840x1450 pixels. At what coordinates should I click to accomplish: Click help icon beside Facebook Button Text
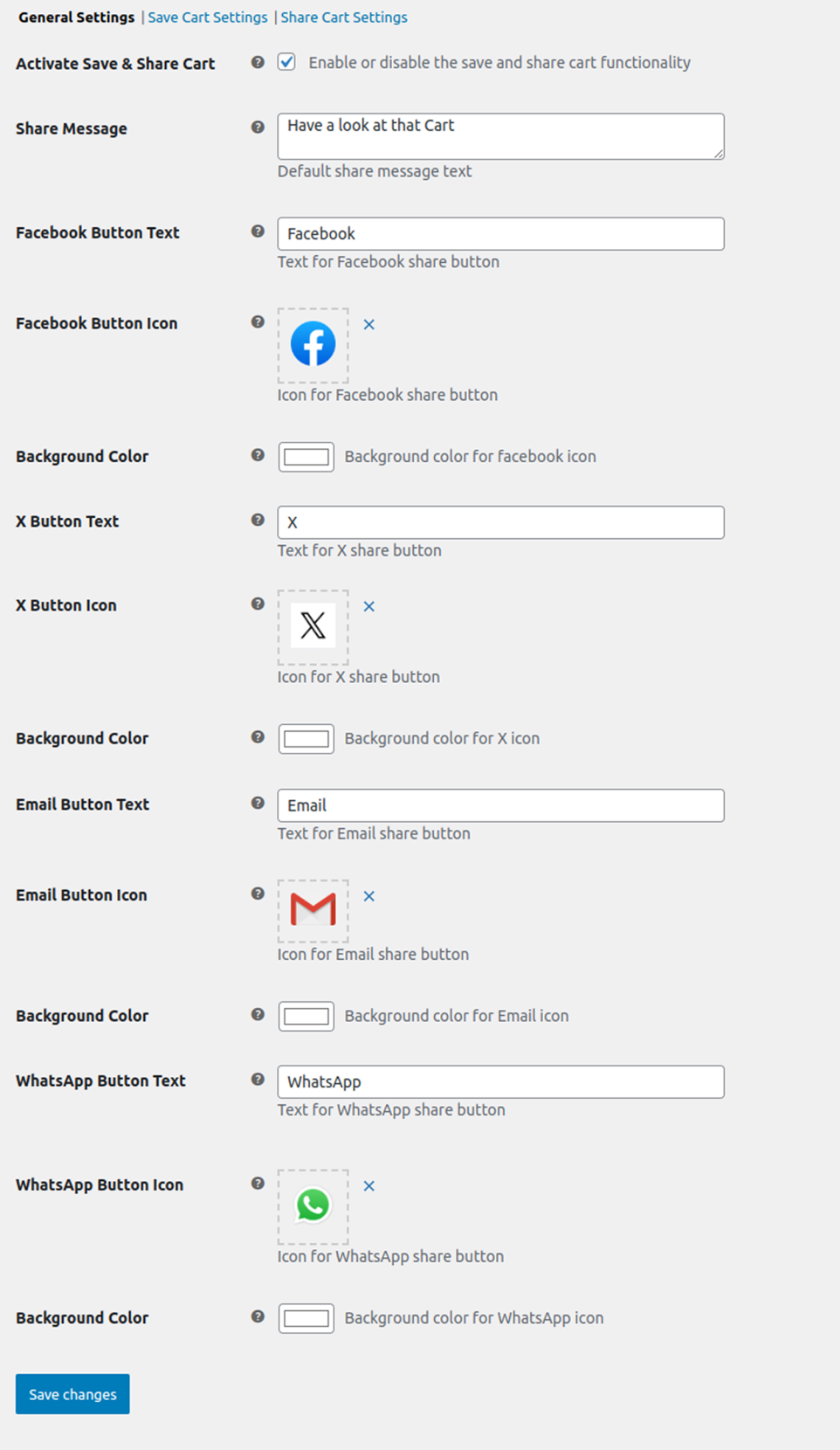pyautogui.click(x=258, y=231)
